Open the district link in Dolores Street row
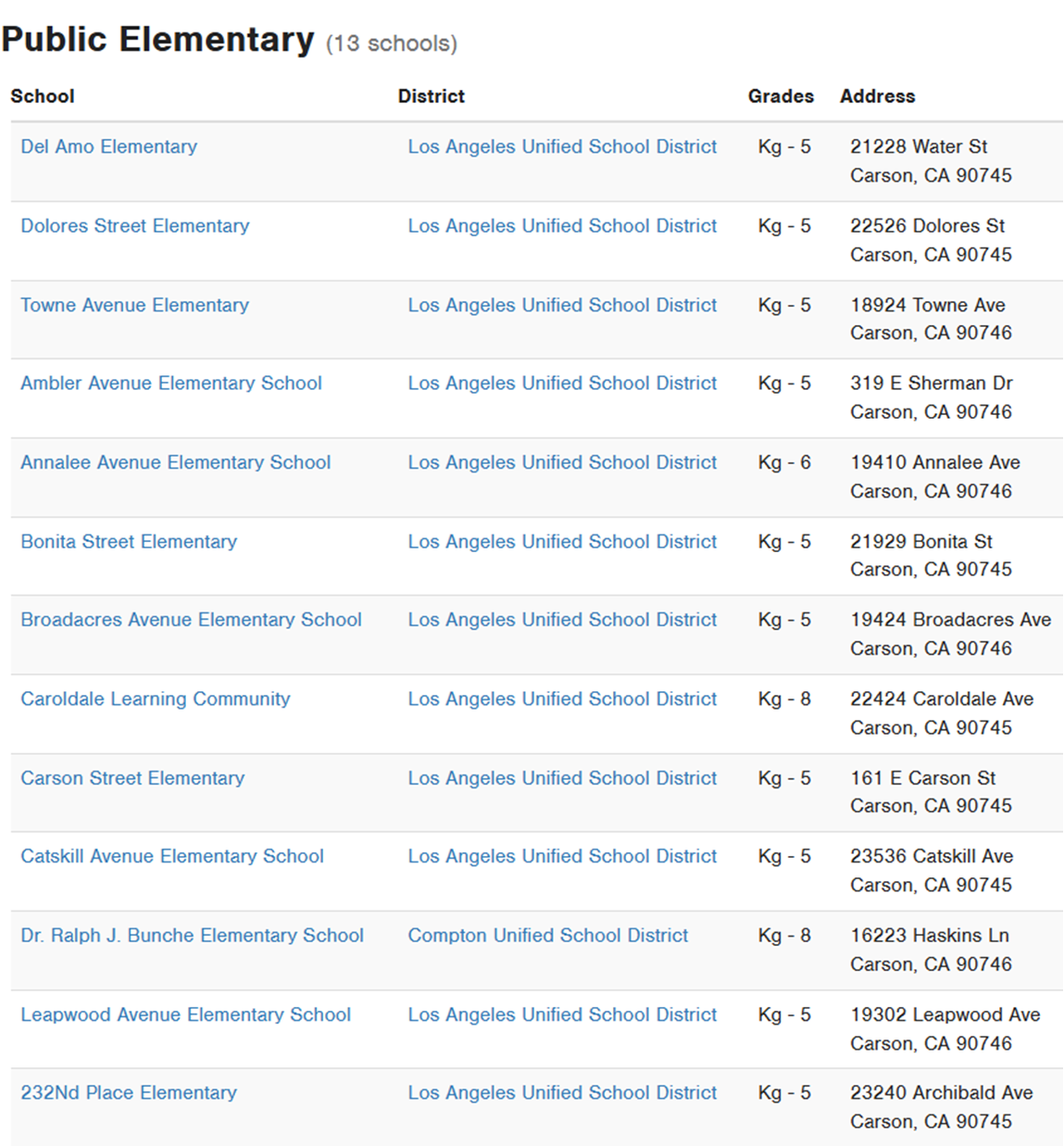The width and height of the screenshot is (1064, 1146). pos(563,226)
